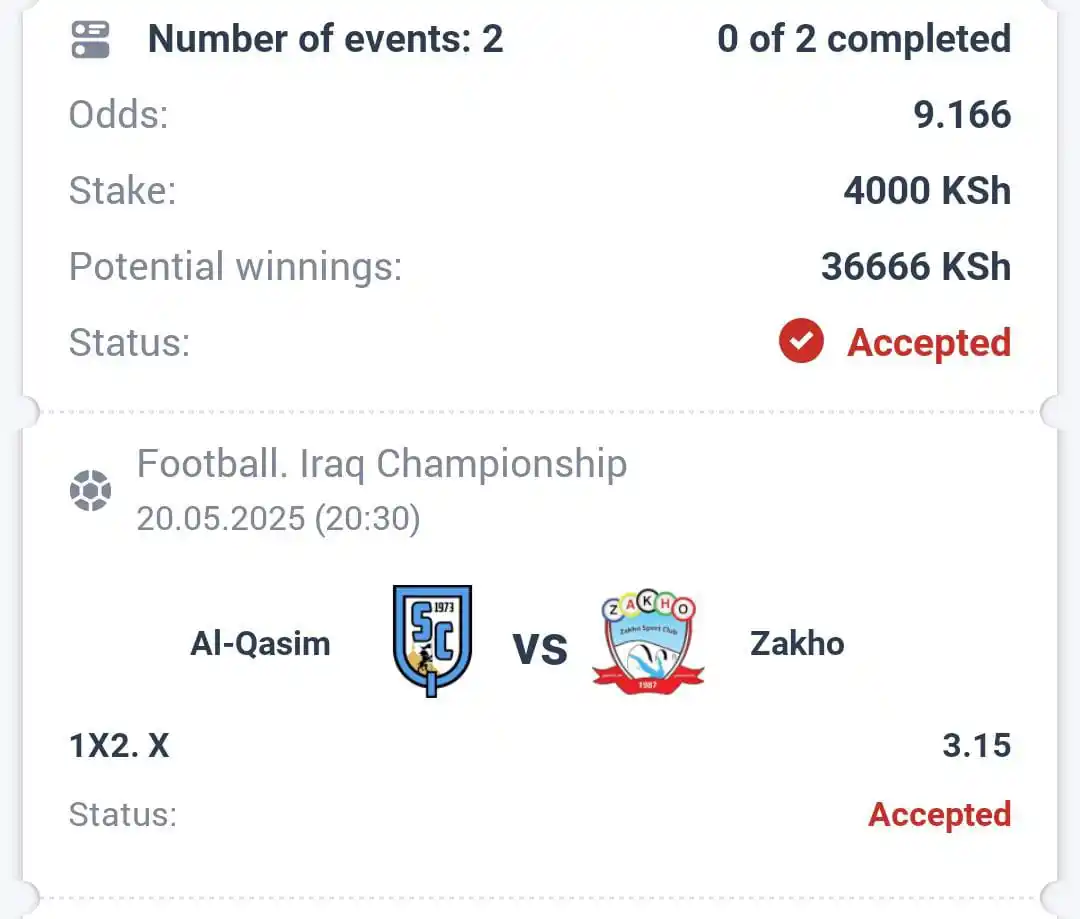Click the 1X2. X bet selection

(x=119, y=745)
